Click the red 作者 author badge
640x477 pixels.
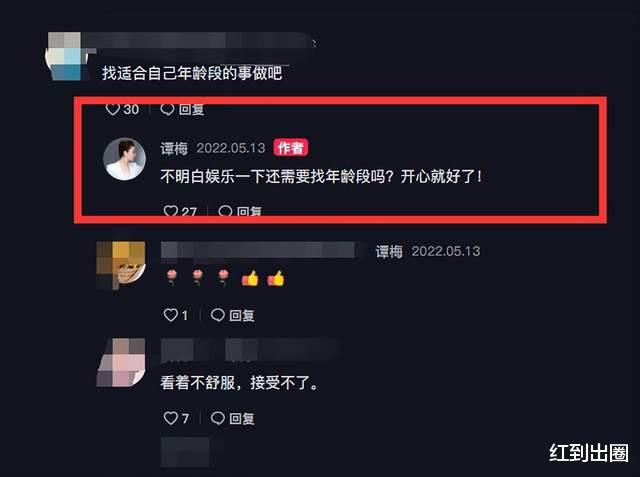pos(291,148)
